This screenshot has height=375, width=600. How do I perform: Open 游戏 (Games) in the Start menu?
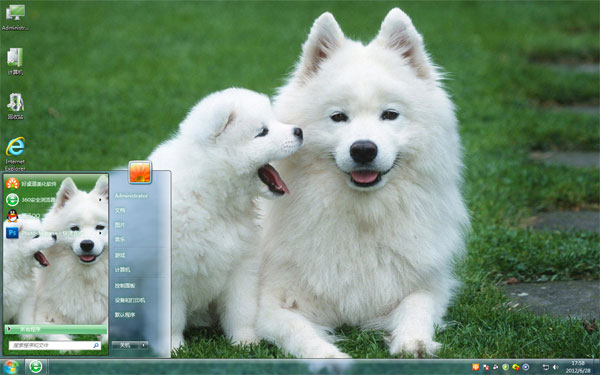[120, 255]
